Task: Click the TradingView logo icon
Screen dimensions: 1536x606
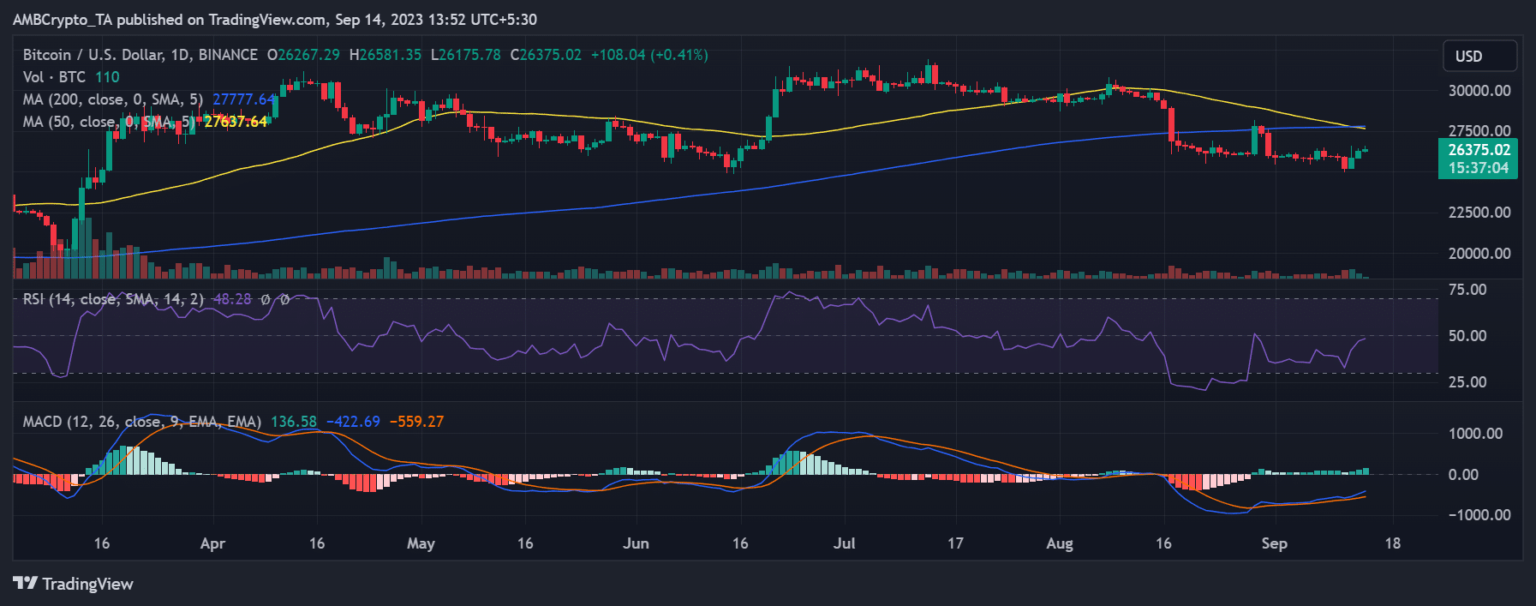Action: point(26,583)
